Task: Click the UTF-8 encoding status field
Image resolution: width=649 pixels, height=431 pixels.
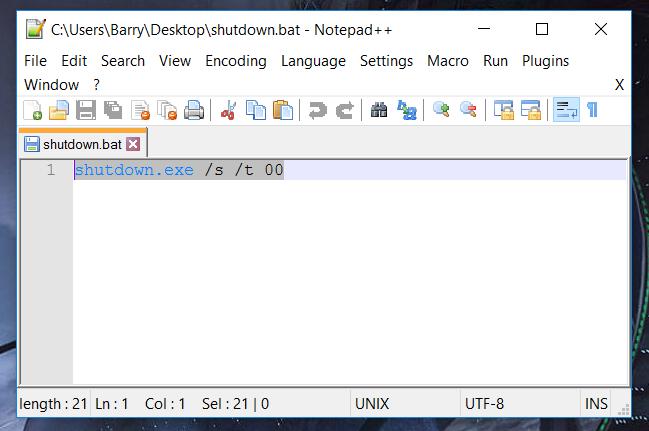Action: pos(484,404)
